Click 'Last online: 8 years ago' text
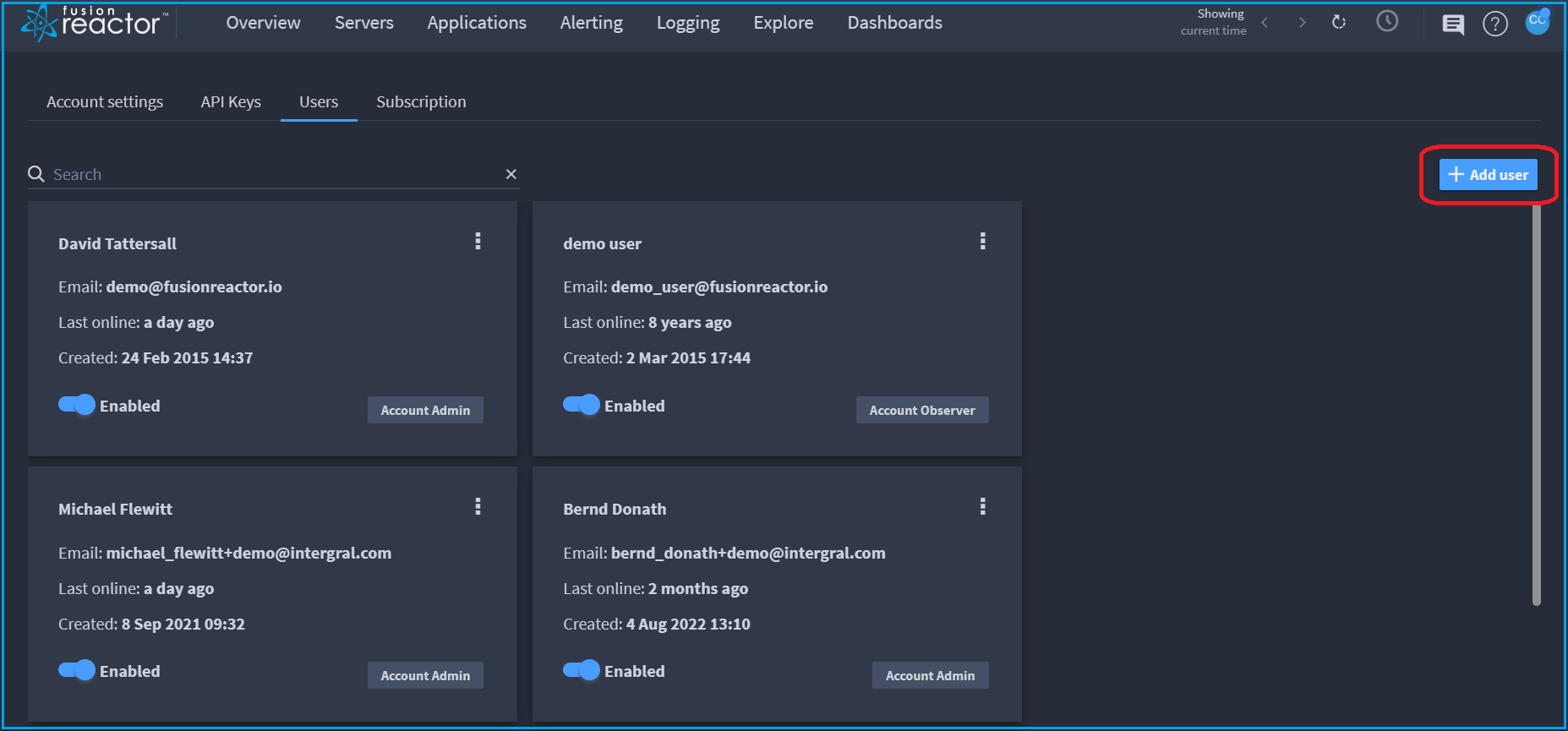The height and width of the screenshot is (731, 1568). point(647,322)
